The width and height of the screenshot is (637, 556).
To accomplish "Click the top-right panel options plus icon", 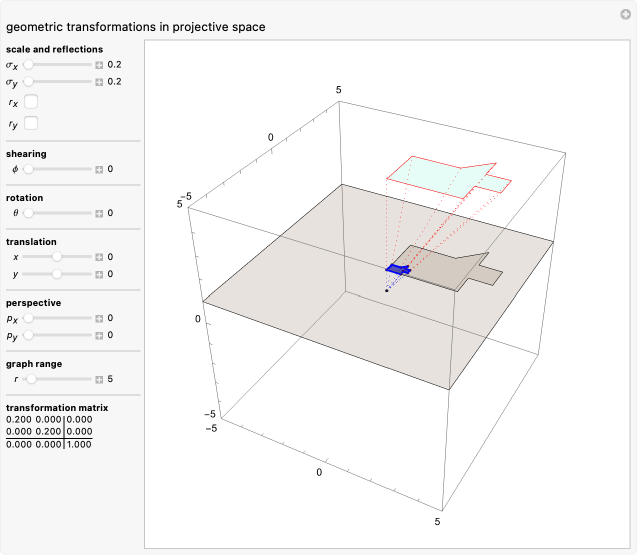I will [625, 13].
